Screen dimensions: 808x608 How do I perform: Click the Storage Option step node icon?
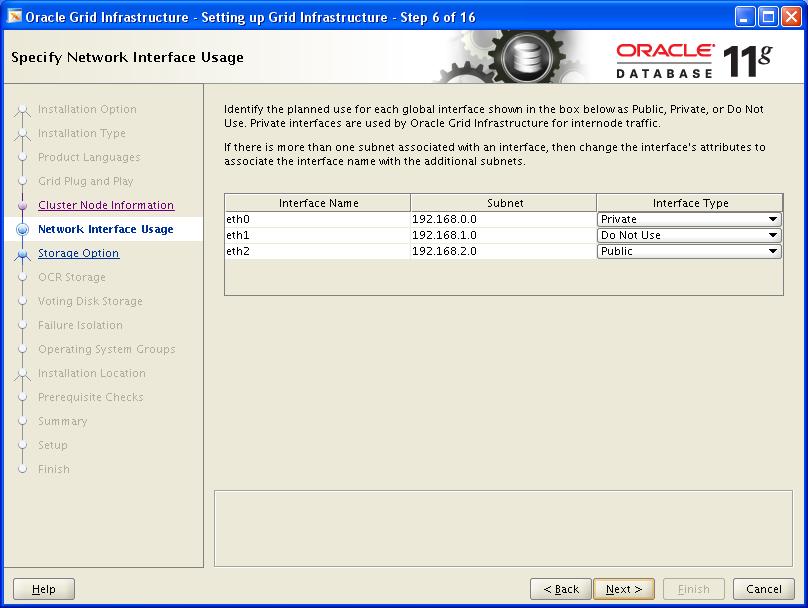[22, 254]
